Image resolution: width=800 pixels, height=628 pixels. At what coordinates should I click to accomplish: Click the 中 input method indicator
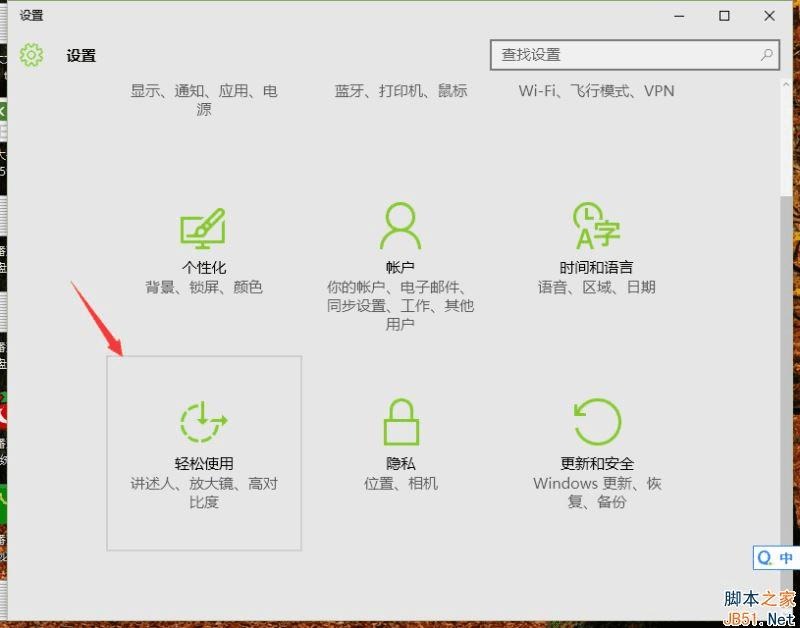(x=786, y=558)
